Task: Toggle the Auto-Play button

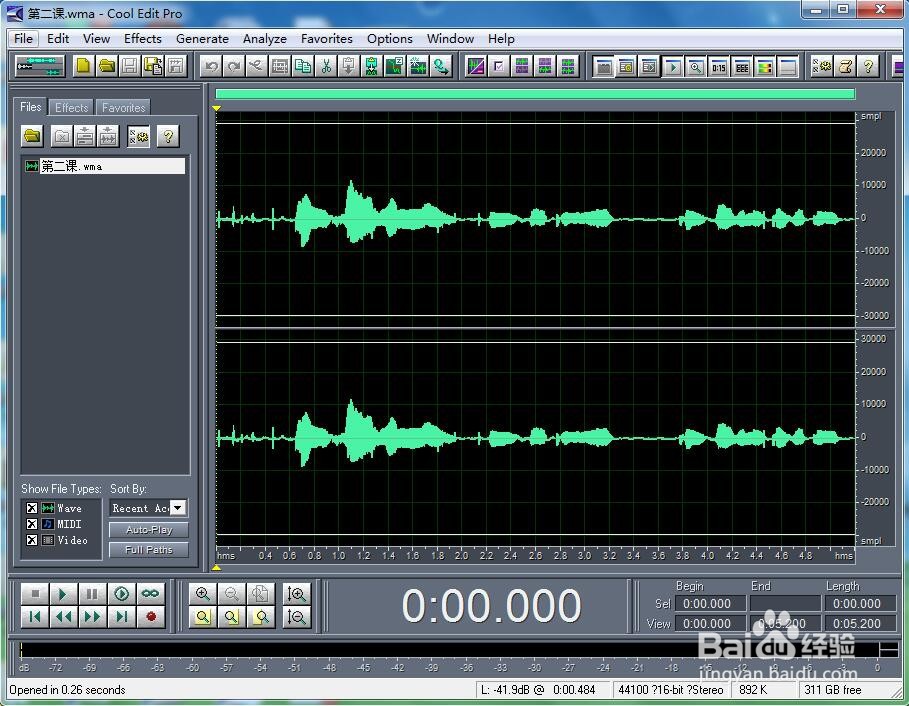Action: coord(149,530)
